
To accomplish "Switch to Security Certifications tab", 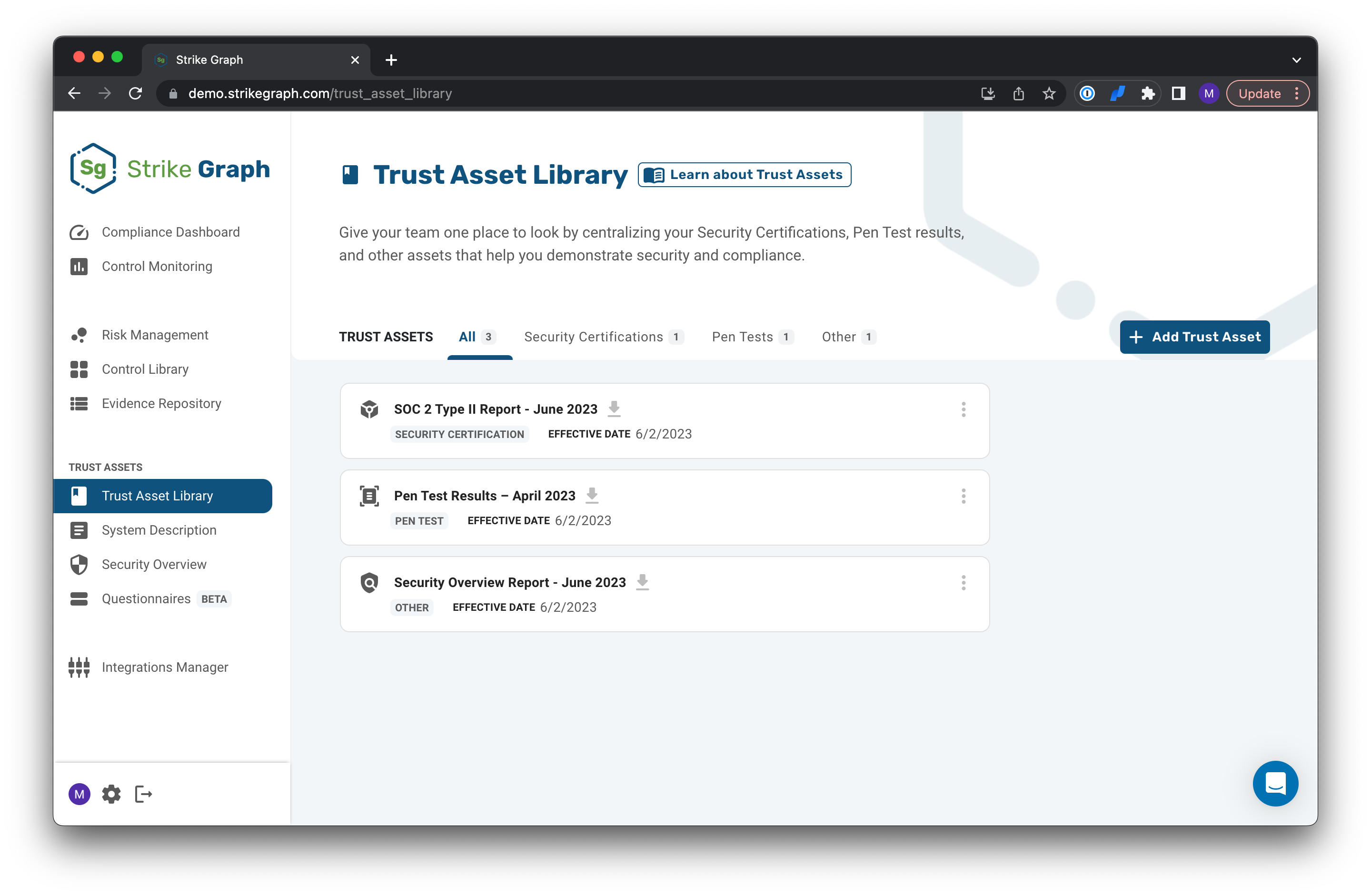I will click(604, 337).
